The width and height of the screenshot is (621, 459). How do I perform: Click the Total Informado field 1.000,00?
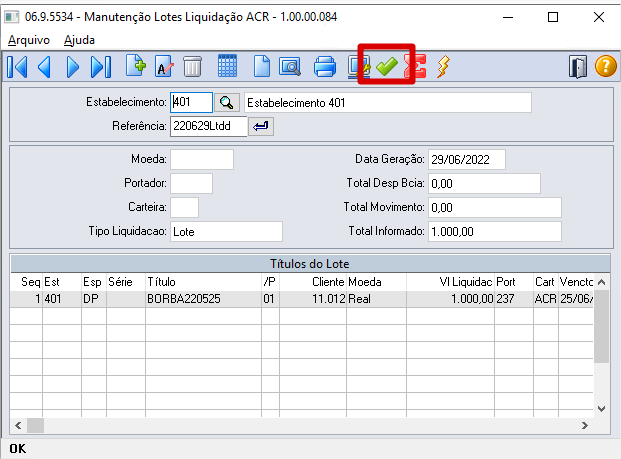[495, 231]
